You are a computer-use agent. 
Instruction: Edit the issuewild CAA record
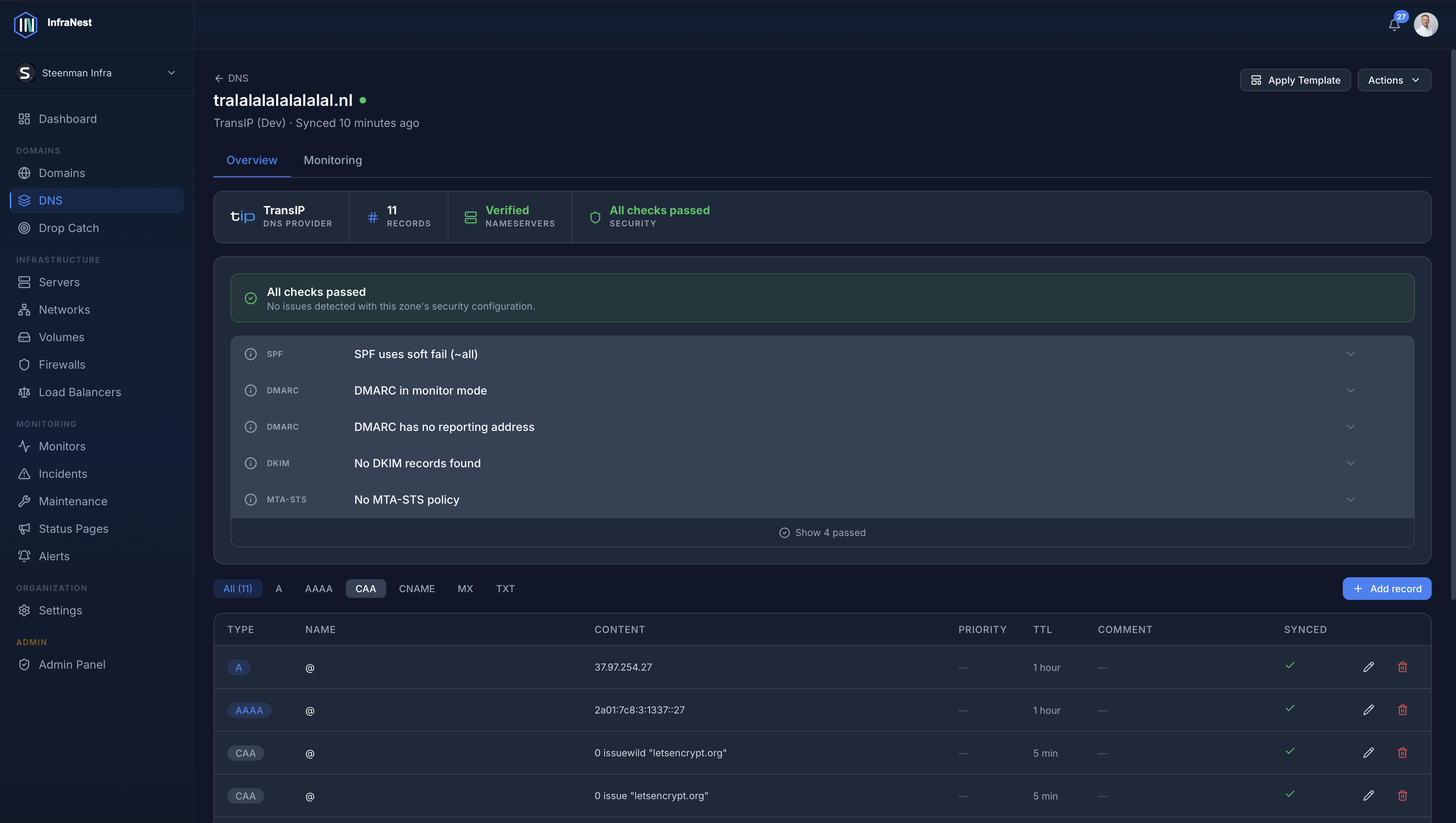tap(1368, 752)
